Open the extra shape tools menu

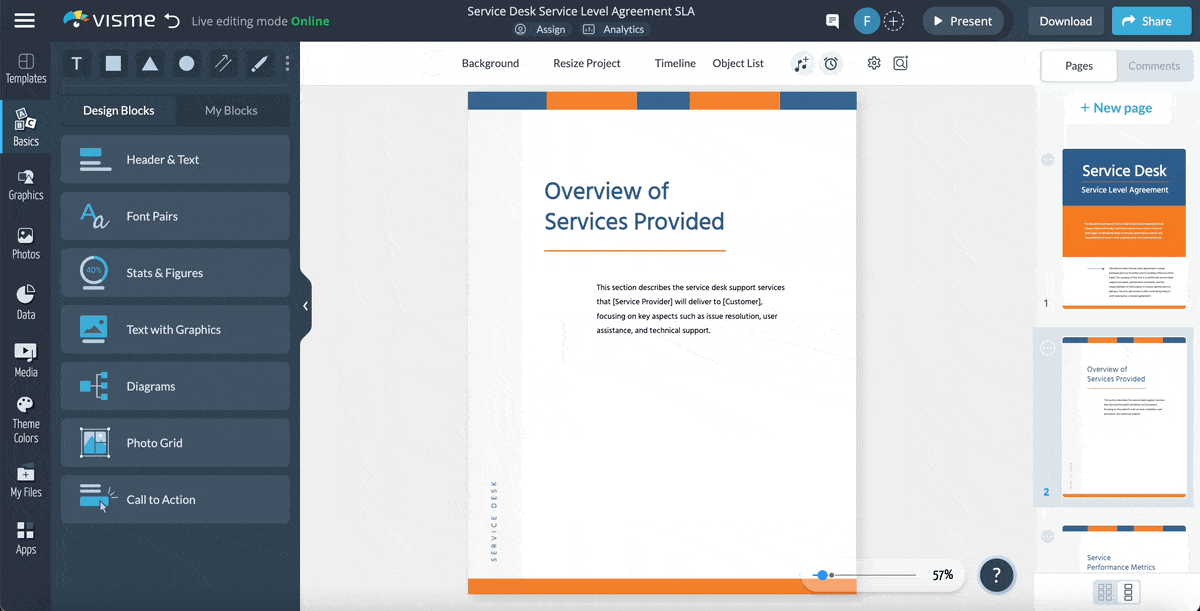[x=287, y=63]
